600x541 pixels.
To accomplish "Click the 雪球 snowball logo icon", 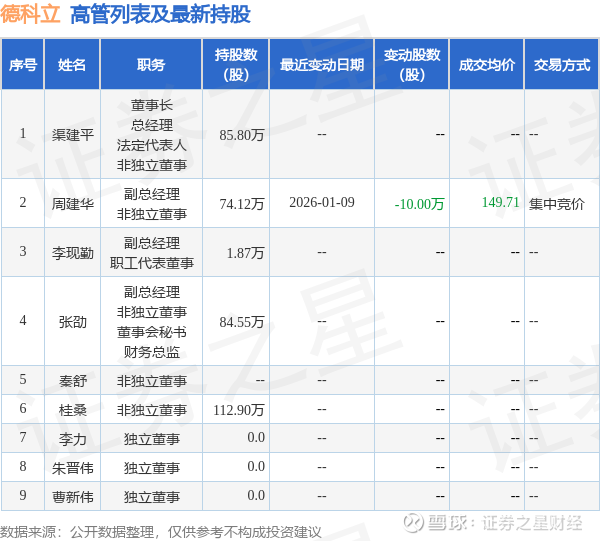I will [413, 523].
